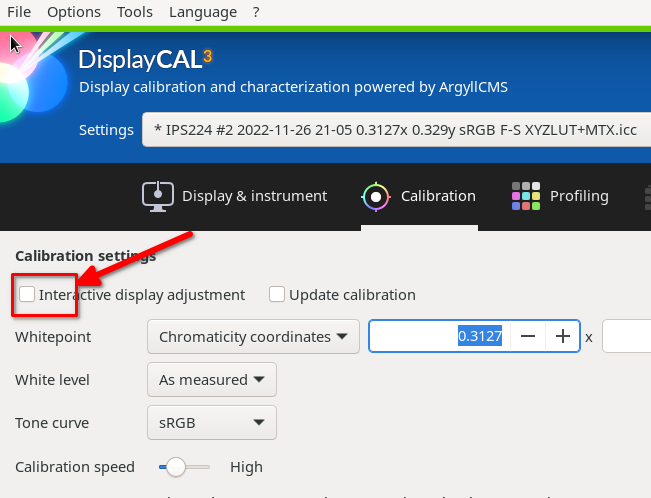Decrease whitepoint x with minus button
Viewport: 651px width, 498px height.
[x=528, y=336]
